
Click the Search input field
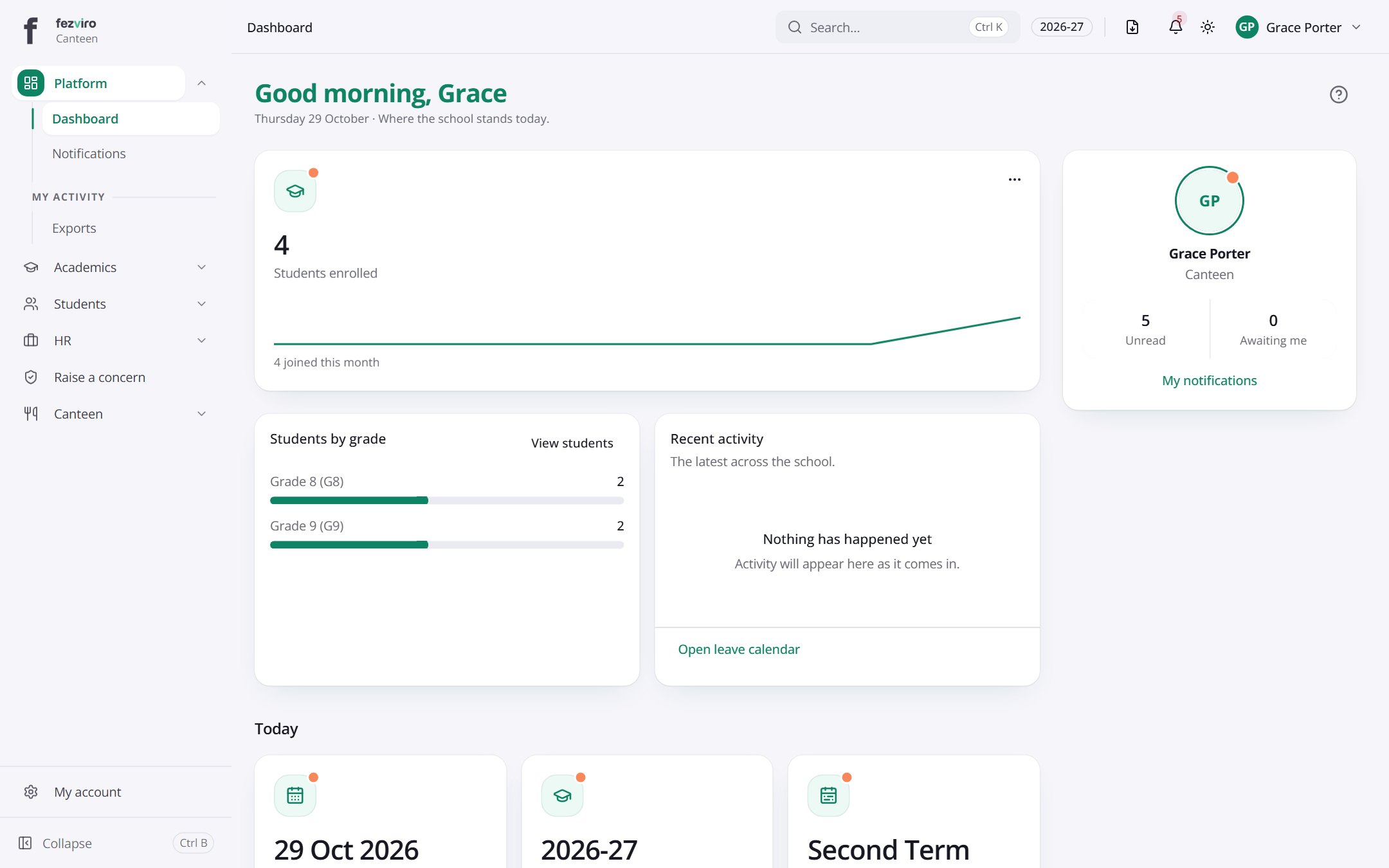tap(898, 27)
